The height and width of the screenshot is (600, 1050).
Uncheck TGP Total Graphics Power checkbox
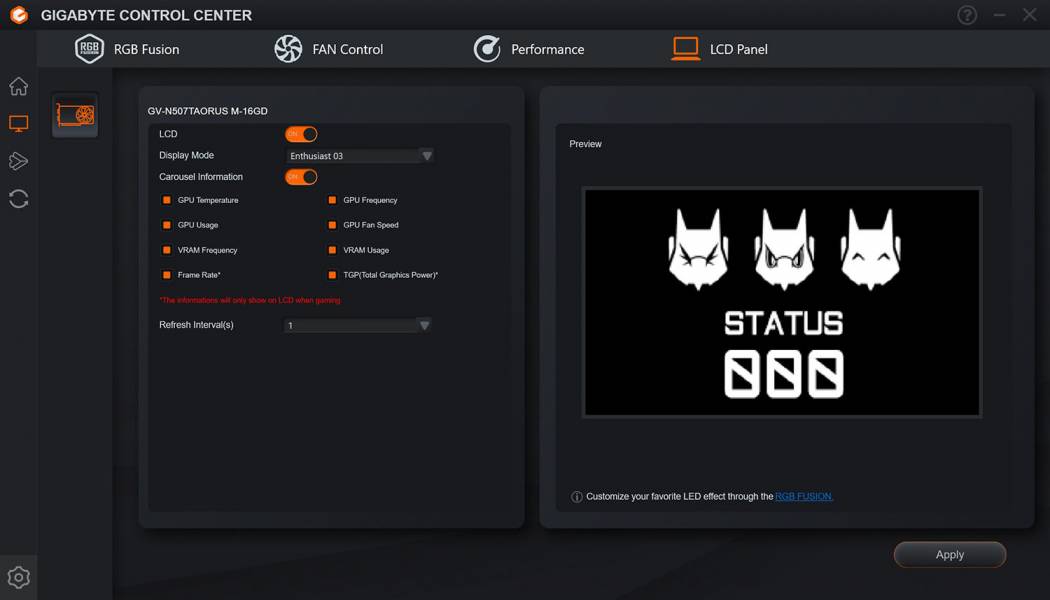[x=332, y=275]
